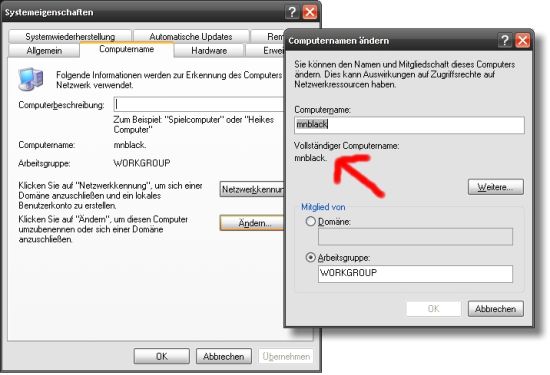The height and width of the screenshot is (375, 550).
Task: Open the Automatische Updates tab
Action: pyautogui.click(x=191, y=36)
